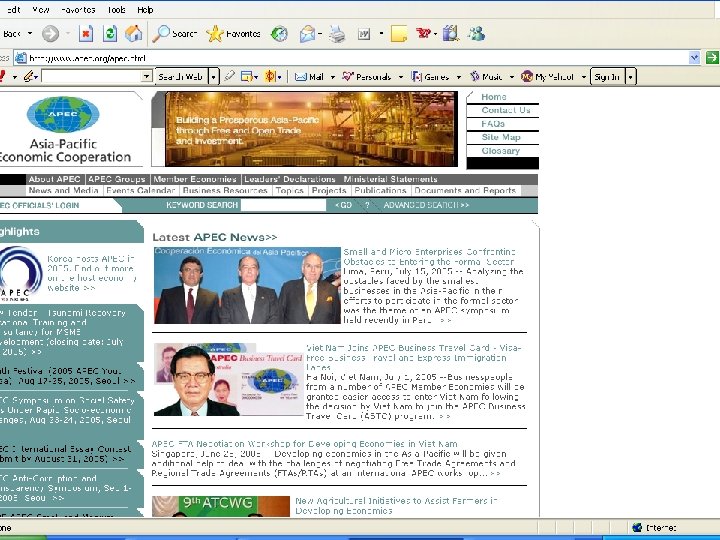The image size is (720, 540).
Task: Open the Help menu
Action: pos(145,10)
